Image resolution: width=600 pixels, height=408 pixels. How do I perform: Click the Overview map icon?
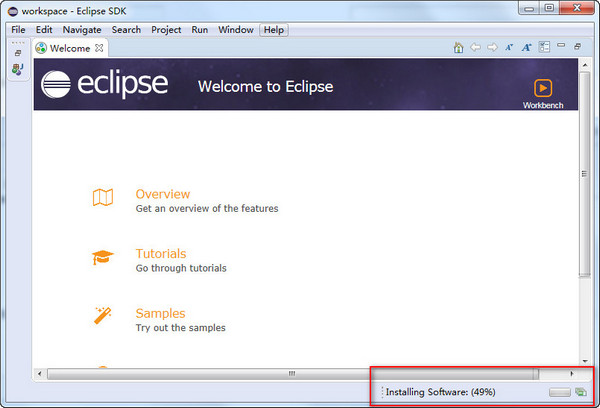pos(103,197)
